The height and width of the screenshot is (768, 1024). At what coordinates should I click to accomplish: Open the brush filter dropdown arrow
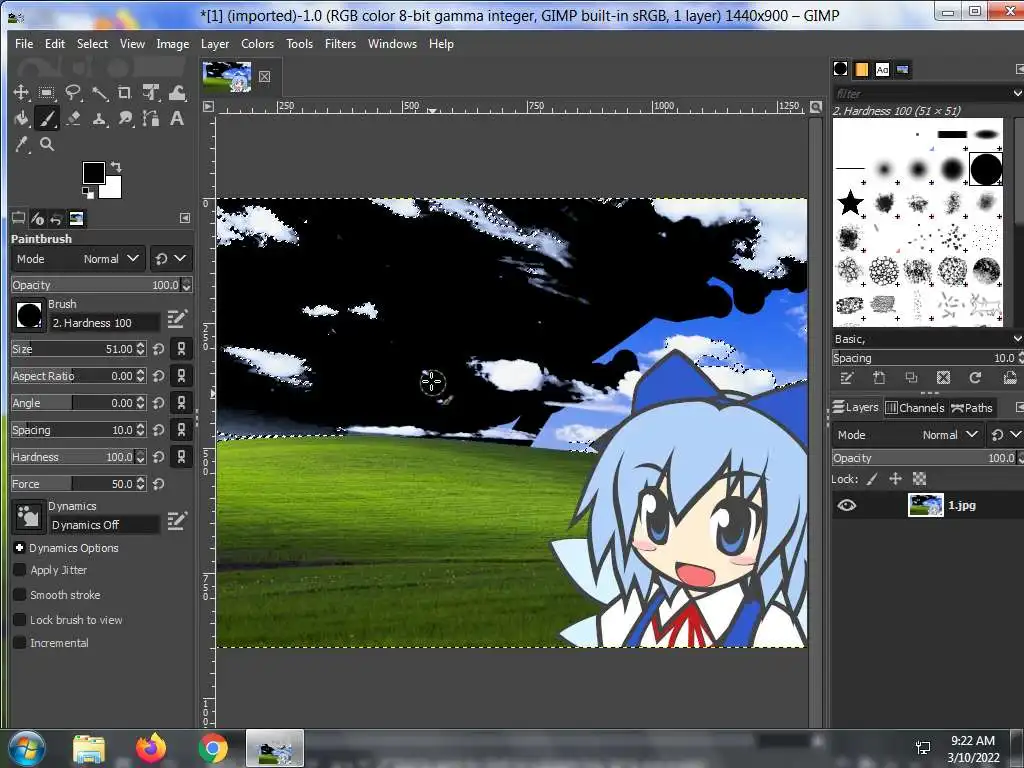tap(1017, 93)
